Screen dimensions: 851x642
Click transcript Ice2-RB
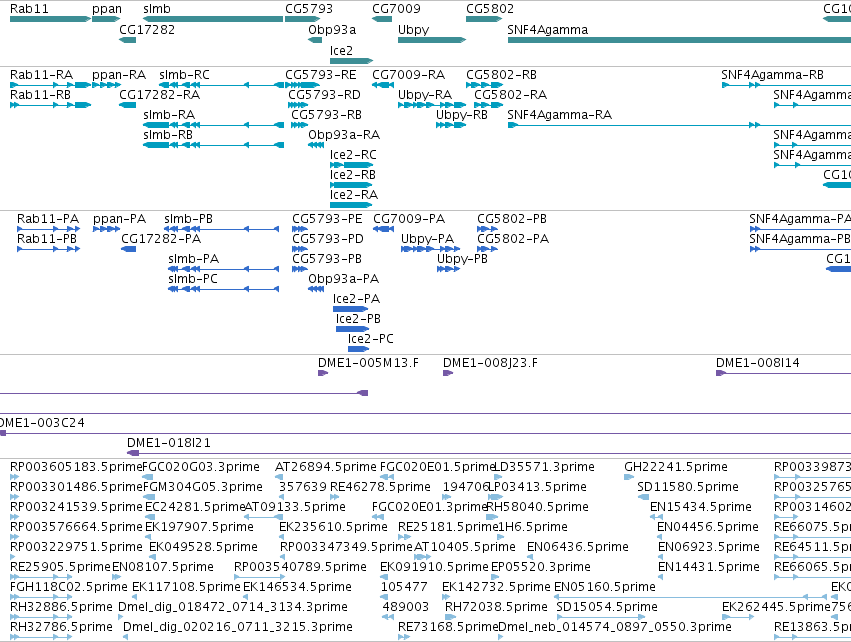pos(353,175)
